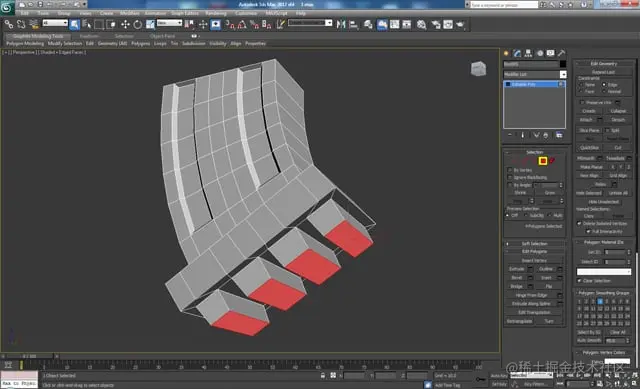Collapse the Edit Geometry rollout
The image size is (640, 389).
tap(604, 64)
